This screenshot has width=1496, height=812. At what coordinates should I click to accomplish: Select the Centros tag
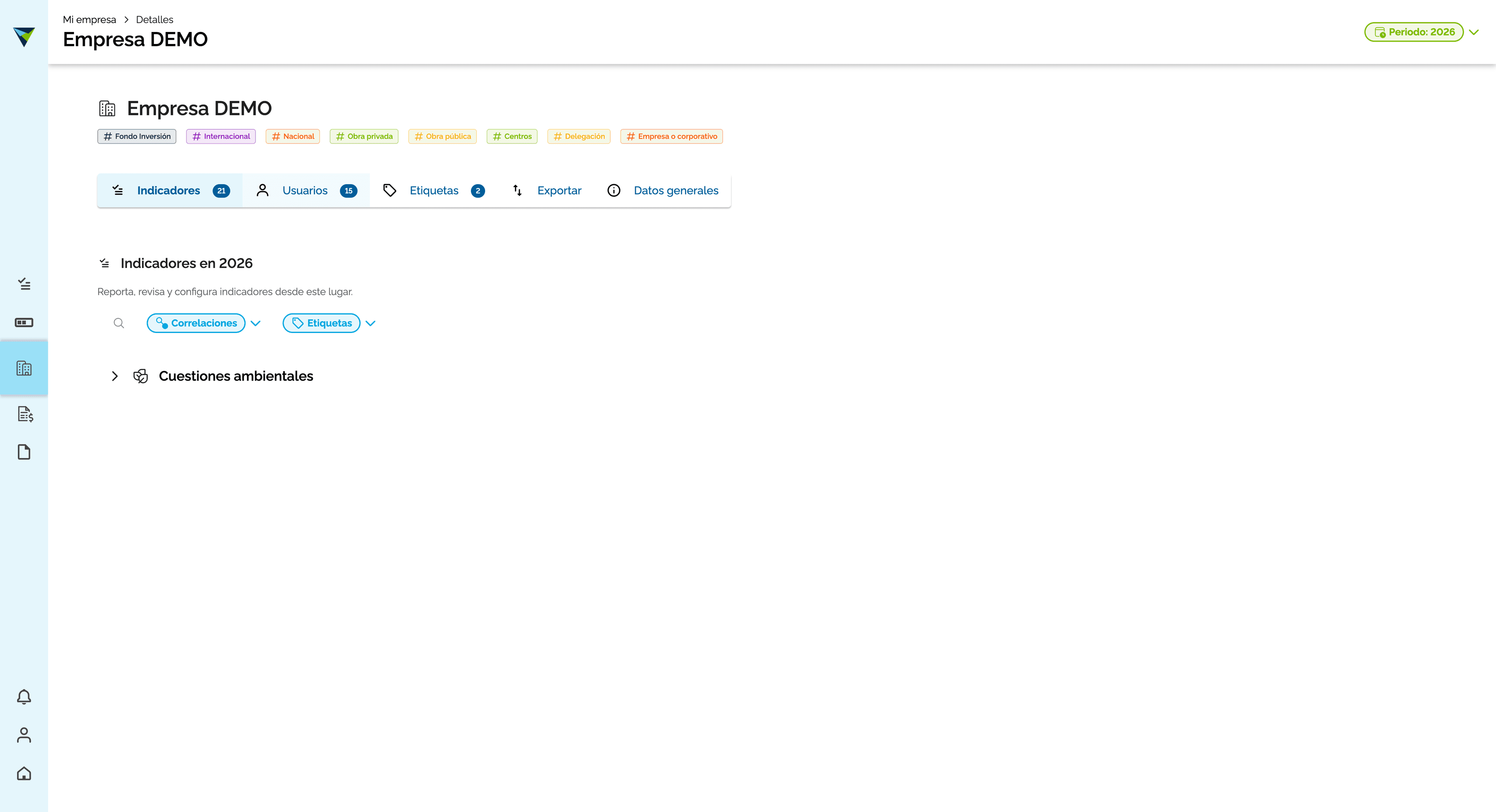(512, 136)
